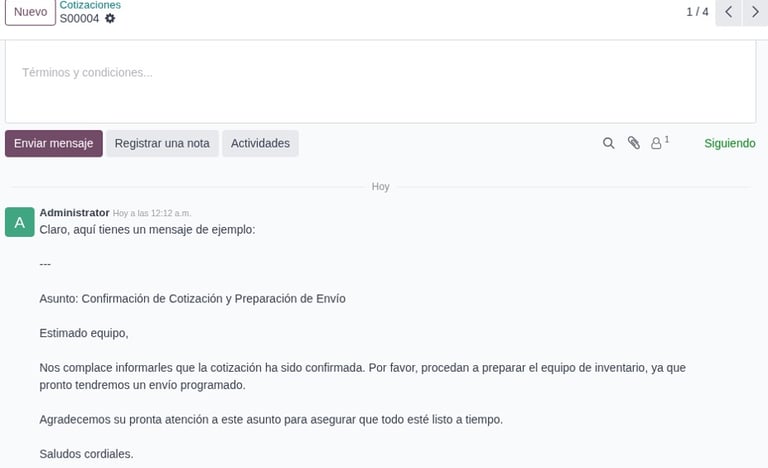This screenshot has width=768, height=468.
Task: Click Registrar una nota button
Action: [x=162, y=143]
